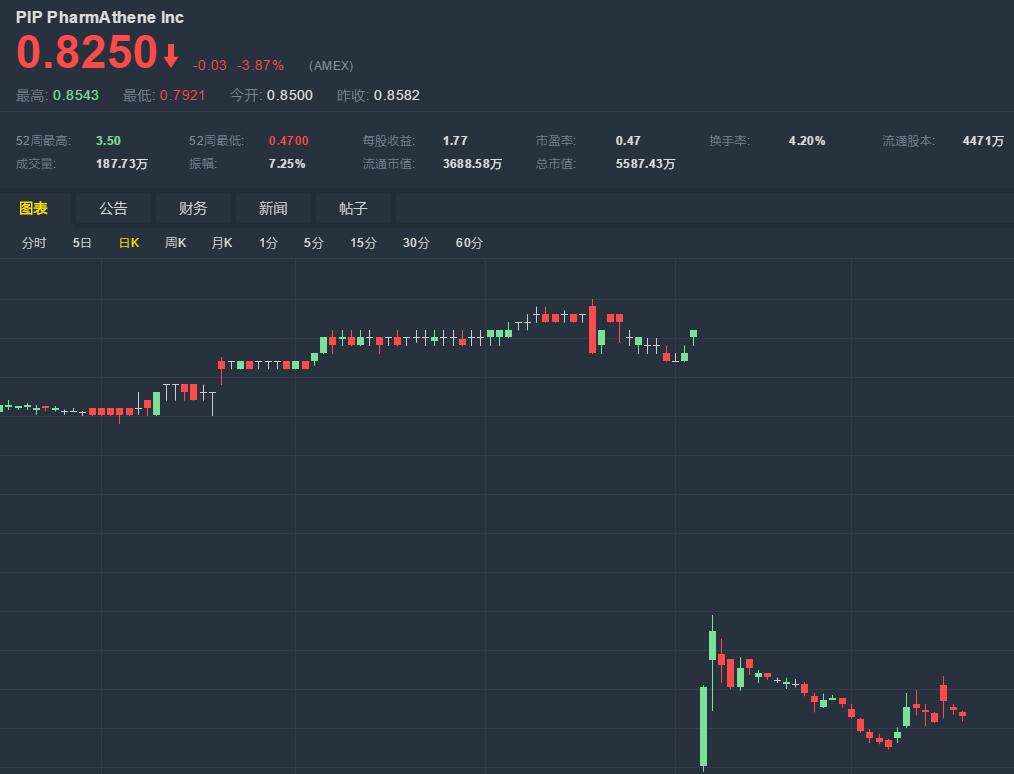Open the 帖子 tab
The image size is (1014, 774).
tap(353, 208)
